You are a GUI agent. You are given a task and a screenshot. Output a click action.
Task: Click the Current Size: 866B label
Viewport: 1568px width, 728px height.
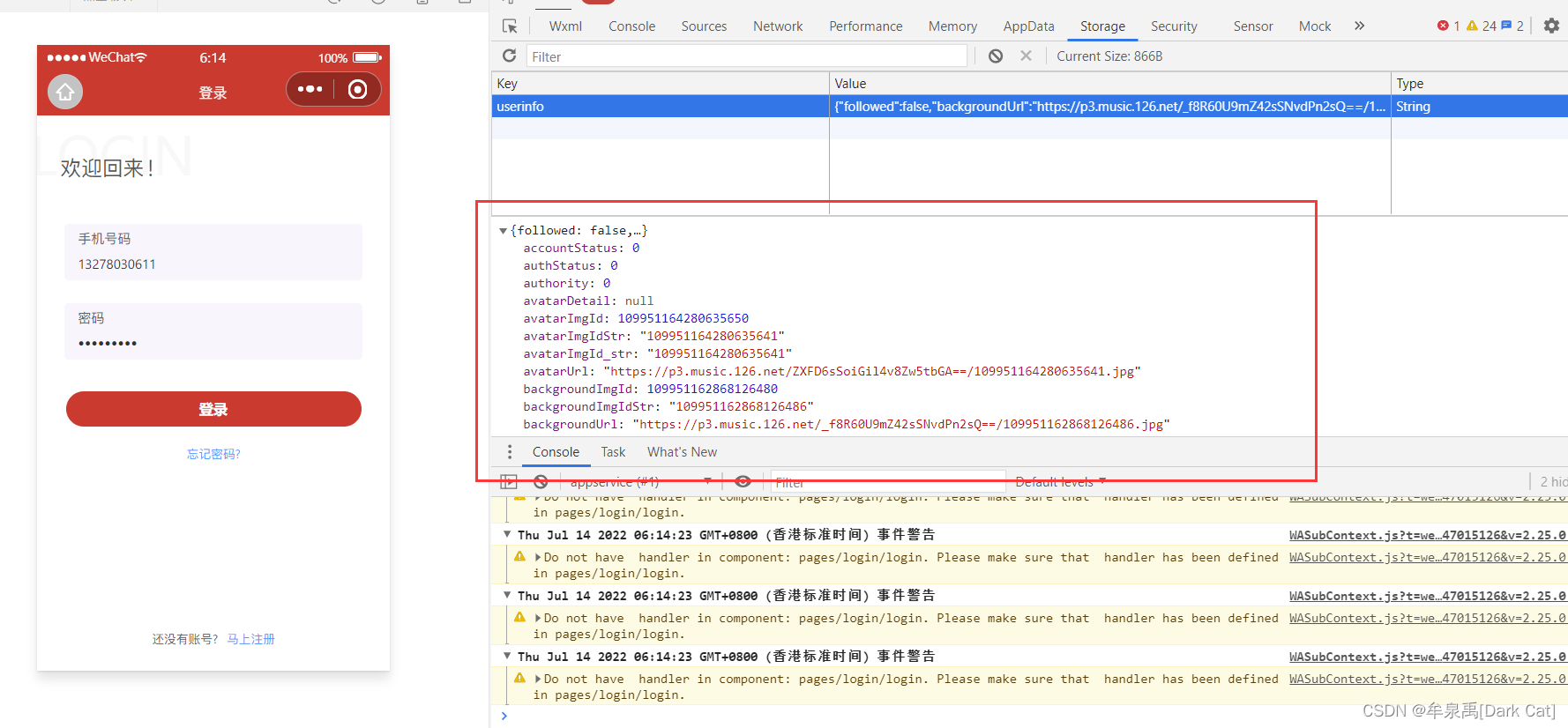[x=1109, y=56]
